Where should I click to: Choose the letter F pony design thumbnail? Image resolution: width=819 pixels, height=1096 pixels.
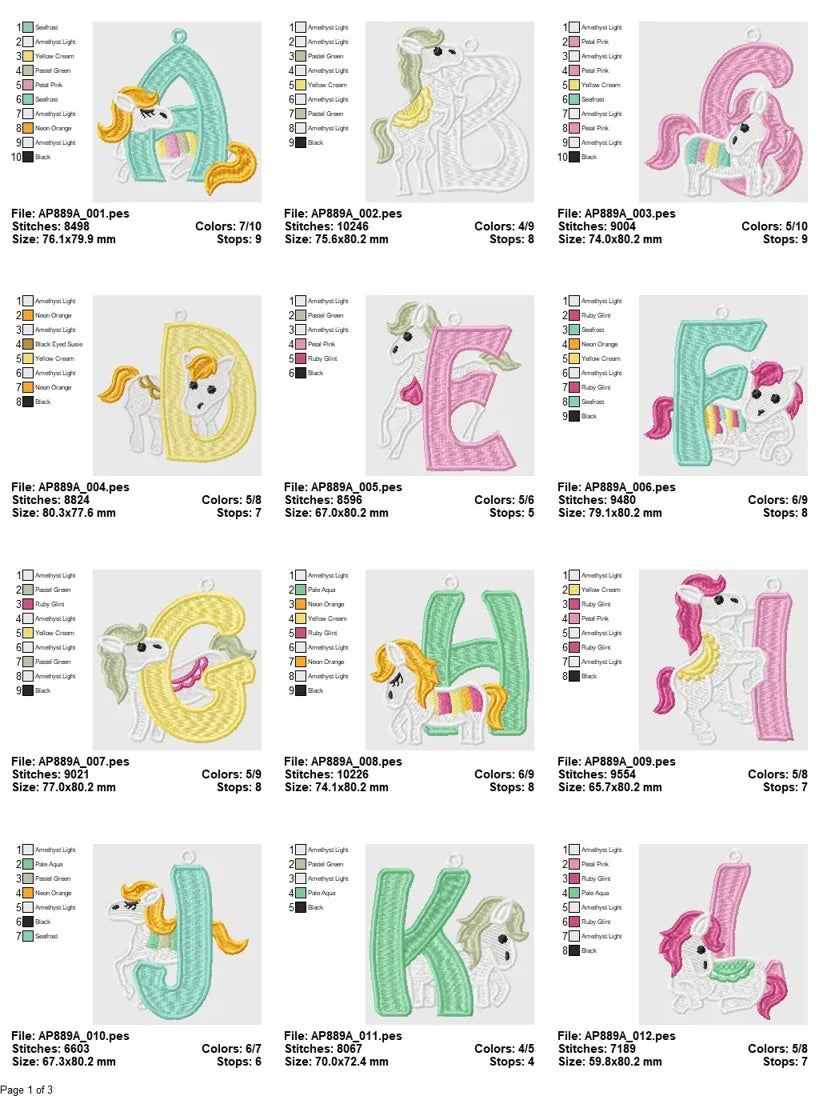tap(722, 385)
